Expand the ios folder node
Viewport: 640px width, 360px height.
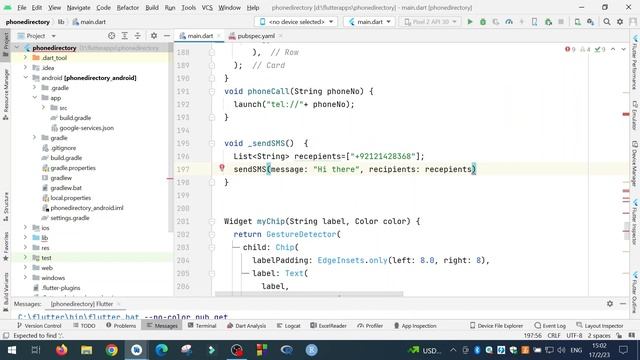point(26,228)
